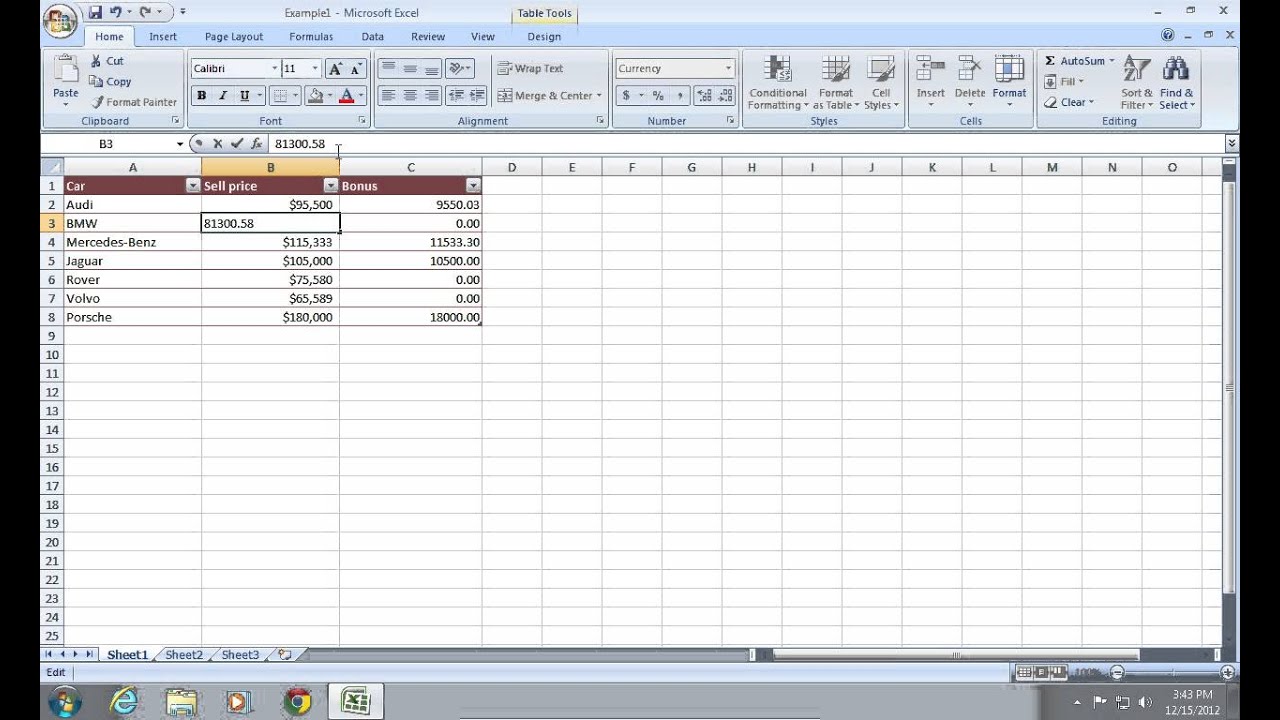Click Increase Decimal icon
Viewport: 1280px width, 720px height.
click(x=703, y=96)
